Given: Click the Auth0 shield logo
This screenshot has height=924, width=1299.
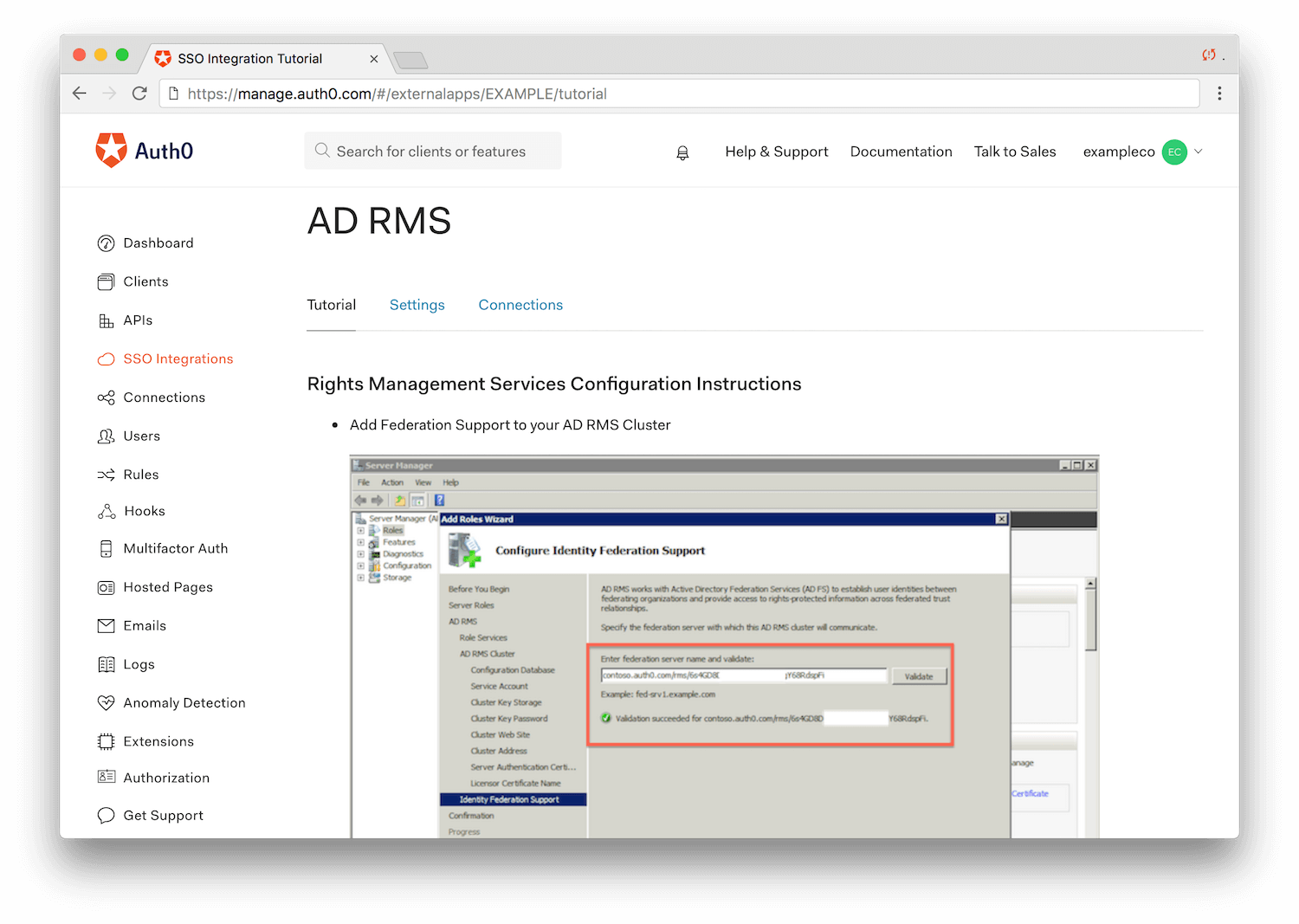Looking at the screenshot, I should pos(111,151).
